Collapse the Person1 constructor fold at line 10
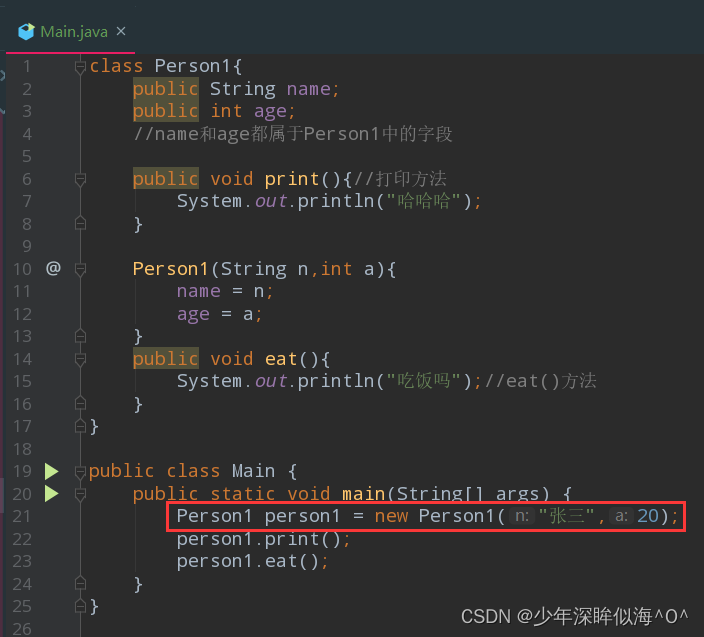This screenshot has width=704, height=637. 80,269
